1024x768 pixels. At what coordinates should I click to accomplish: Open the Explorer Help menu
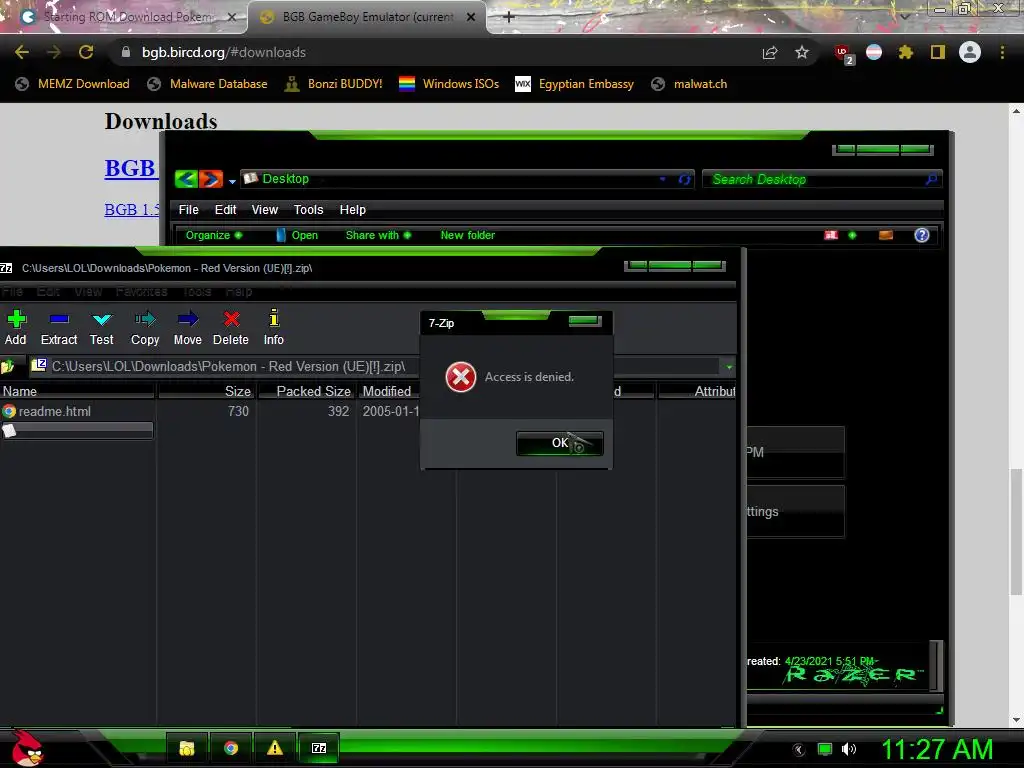click(353, 210)
